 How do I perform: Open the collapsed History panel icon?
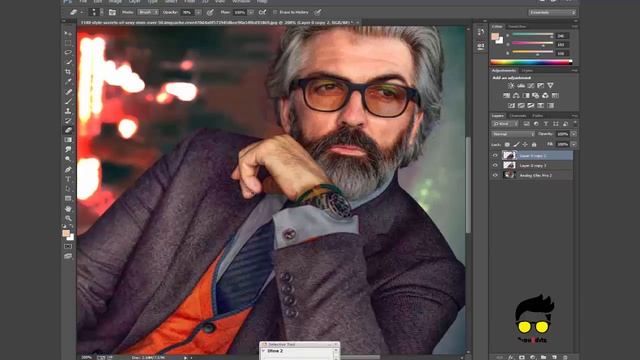click(481, 32)
